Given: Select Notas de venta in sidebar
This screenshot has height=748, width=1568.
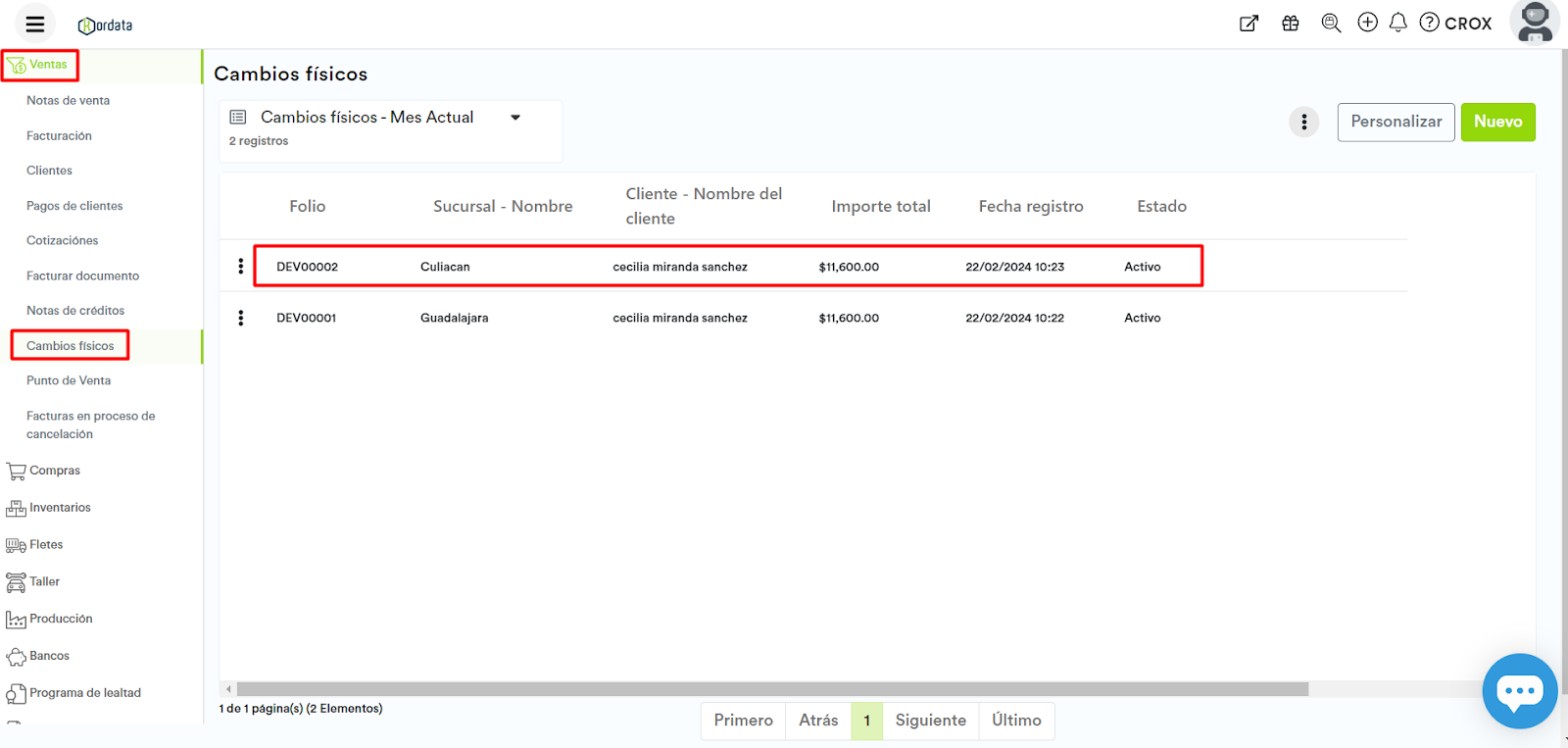Looking at the screenshot, I should click(68, 101).
